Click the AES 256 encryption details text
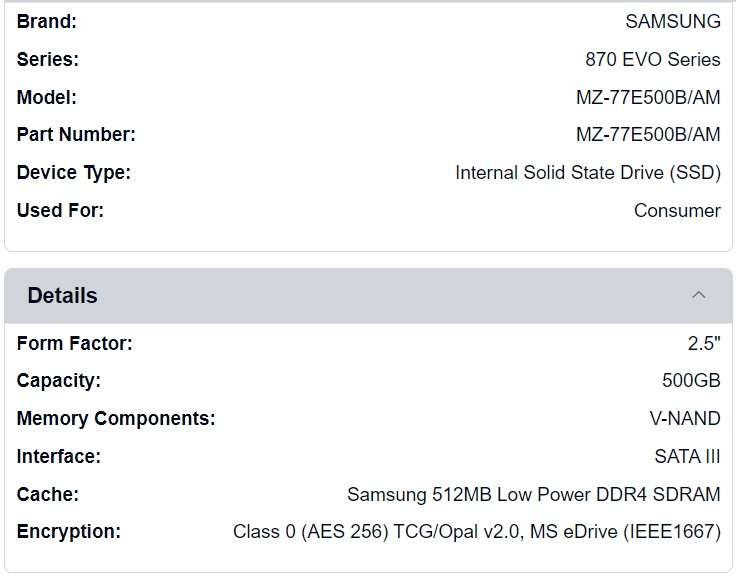 (x=476, y=532)
